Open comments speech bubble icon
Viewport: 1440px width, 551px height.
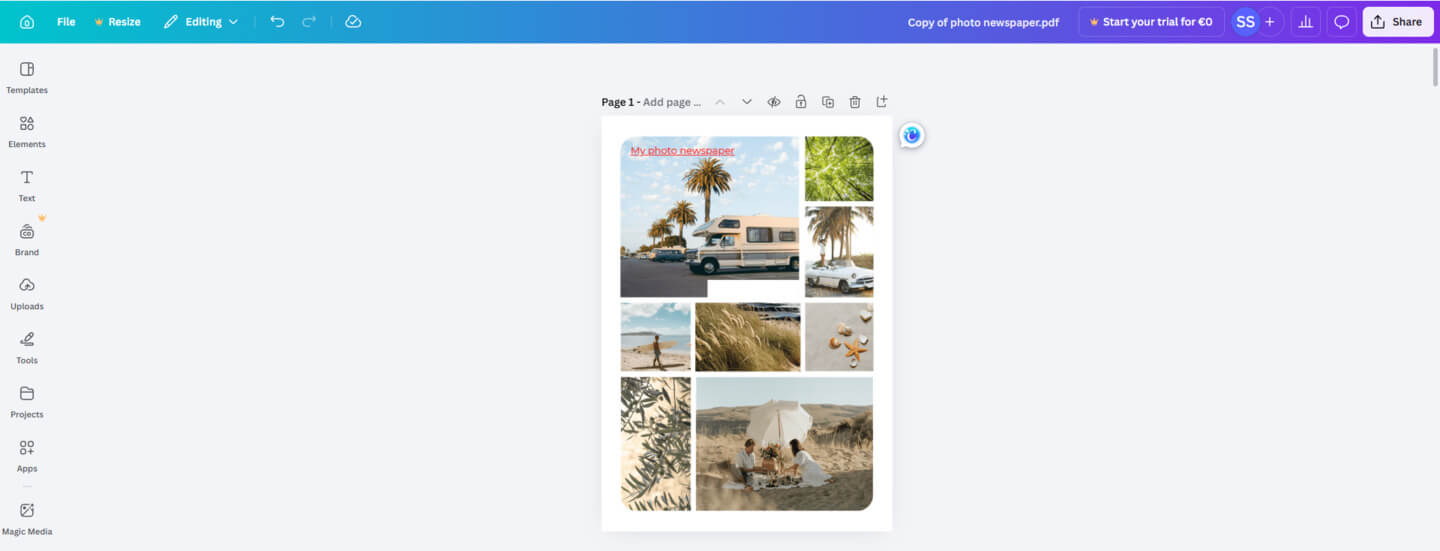click(1342, 22)
